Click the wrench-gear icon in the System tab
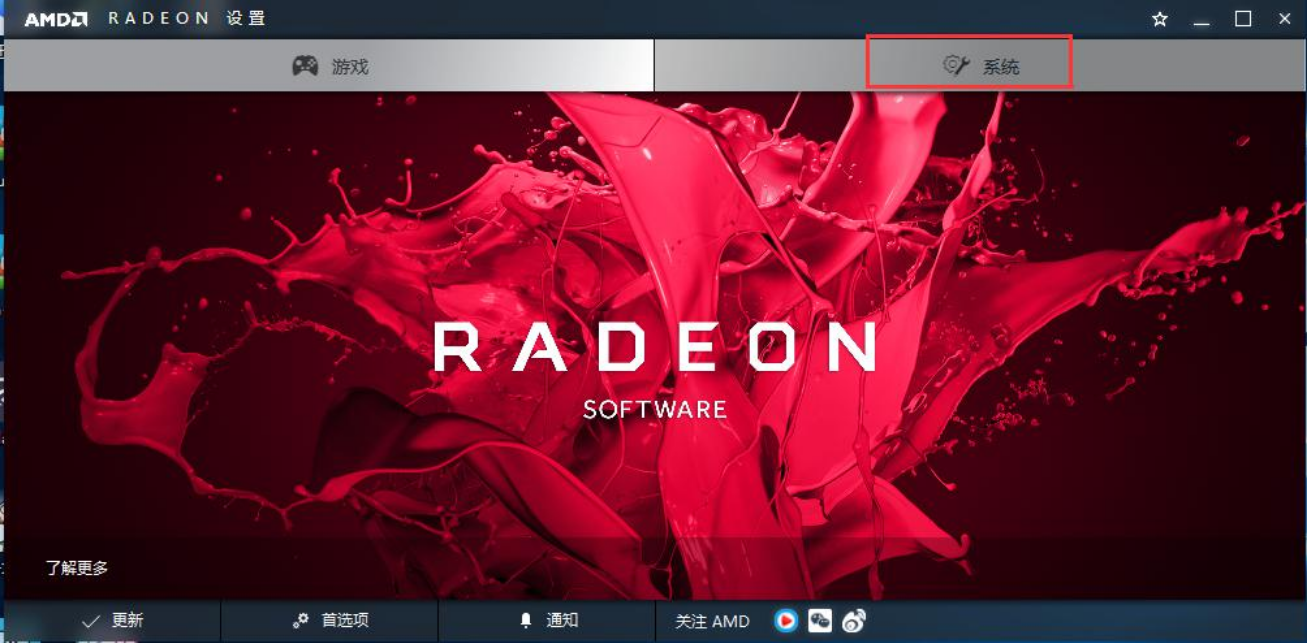Image resolution: width=1307 pixels, height=643 pixels. click(x=956, y=66)
